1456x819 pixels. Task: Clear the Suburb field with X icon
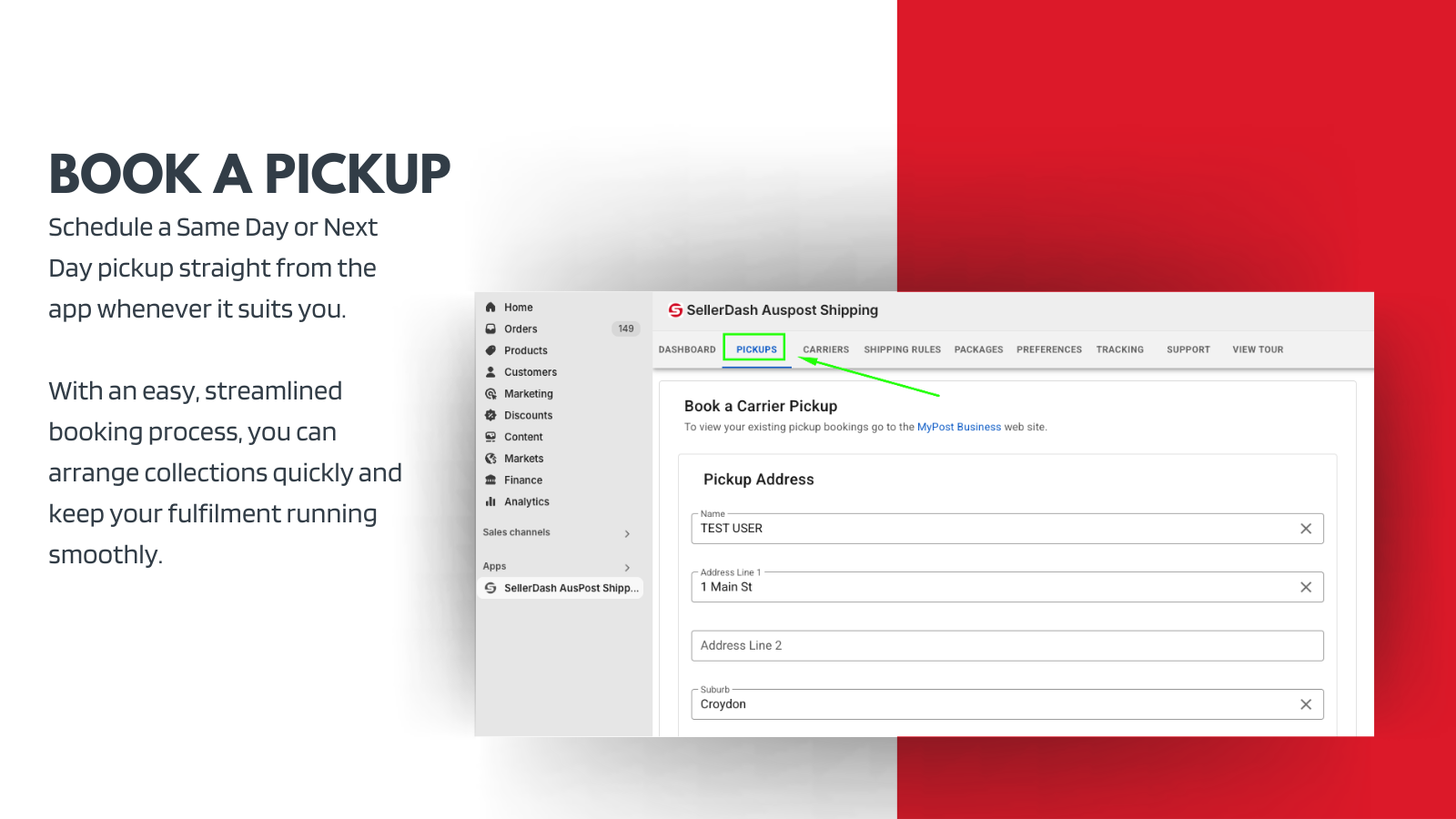(x=1306, y=704)
